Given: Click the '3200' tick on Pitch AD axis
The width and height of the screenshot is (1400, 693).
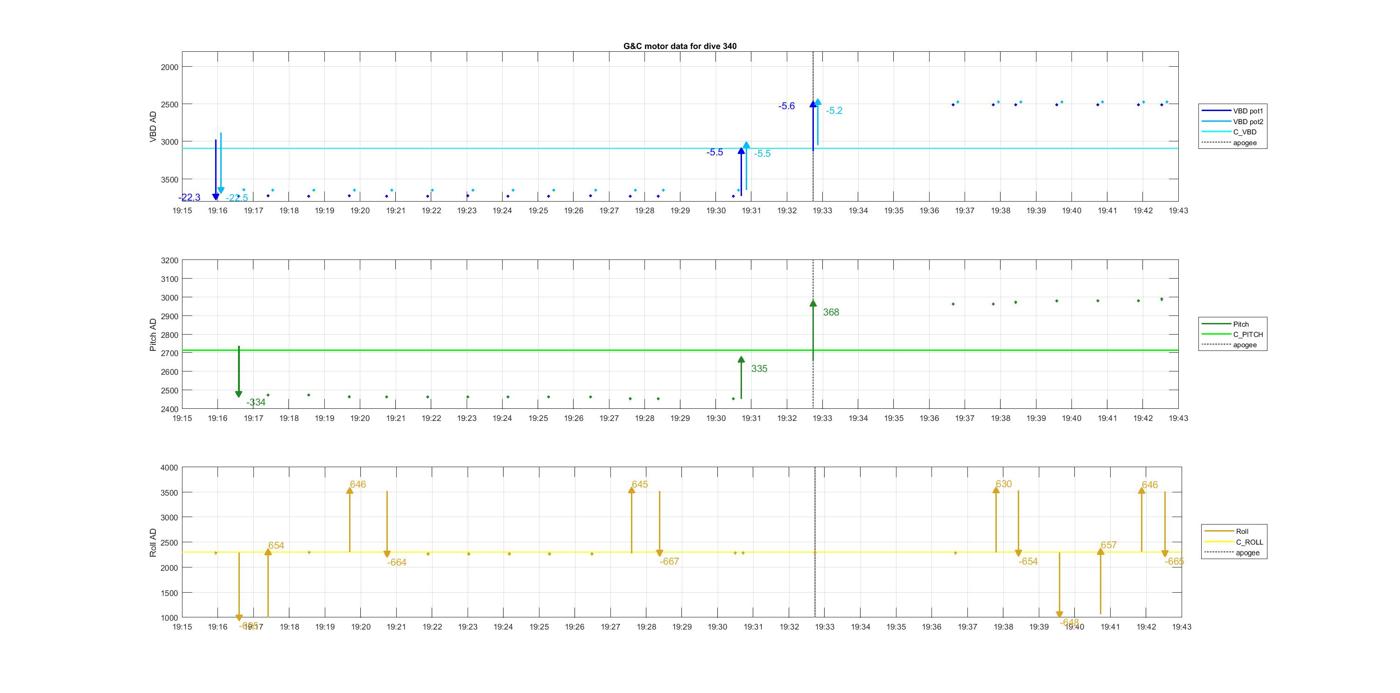Looking at the screenshot, I should pos(169,261).
